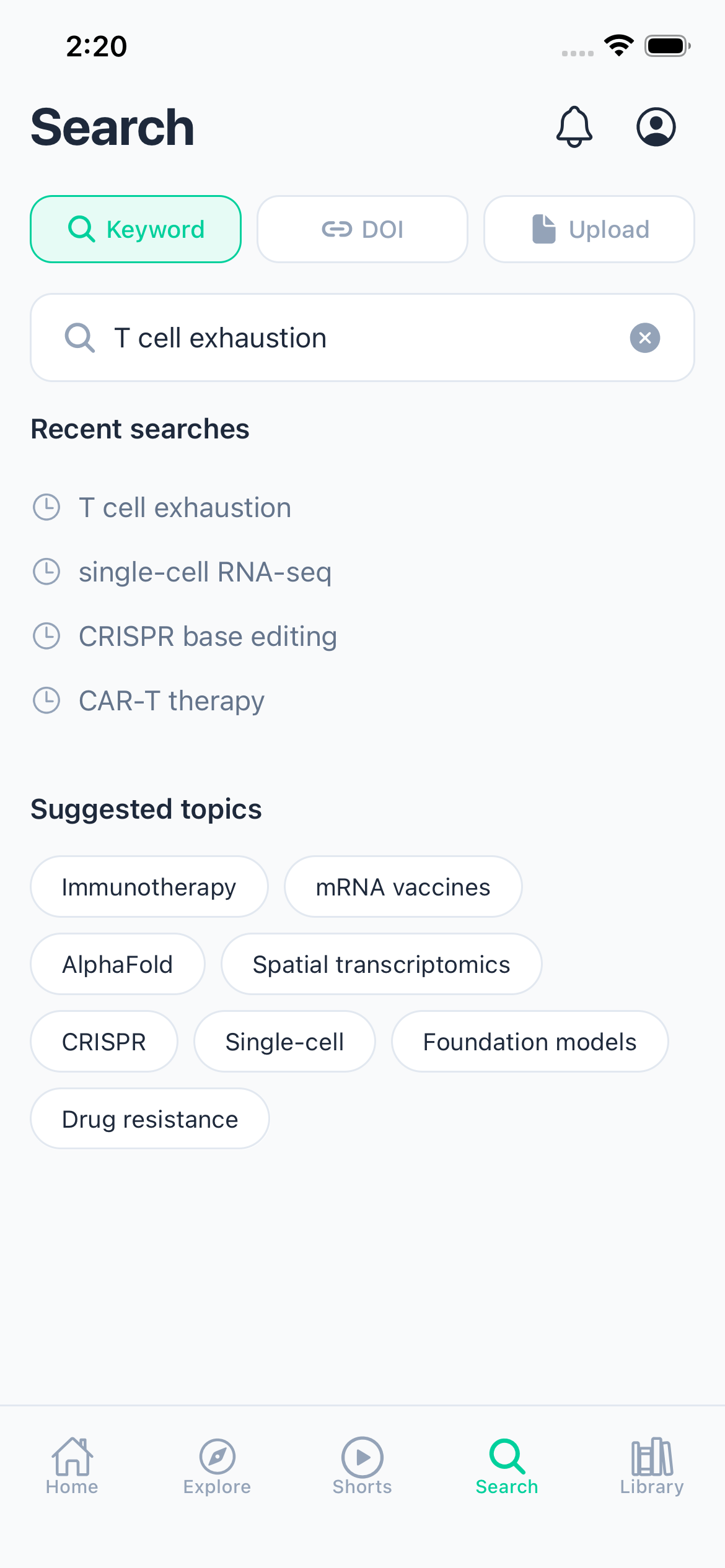Viewport: 725px width, 1568px height.
Task: Open the user profile icon
Action: tap(656, 127)
